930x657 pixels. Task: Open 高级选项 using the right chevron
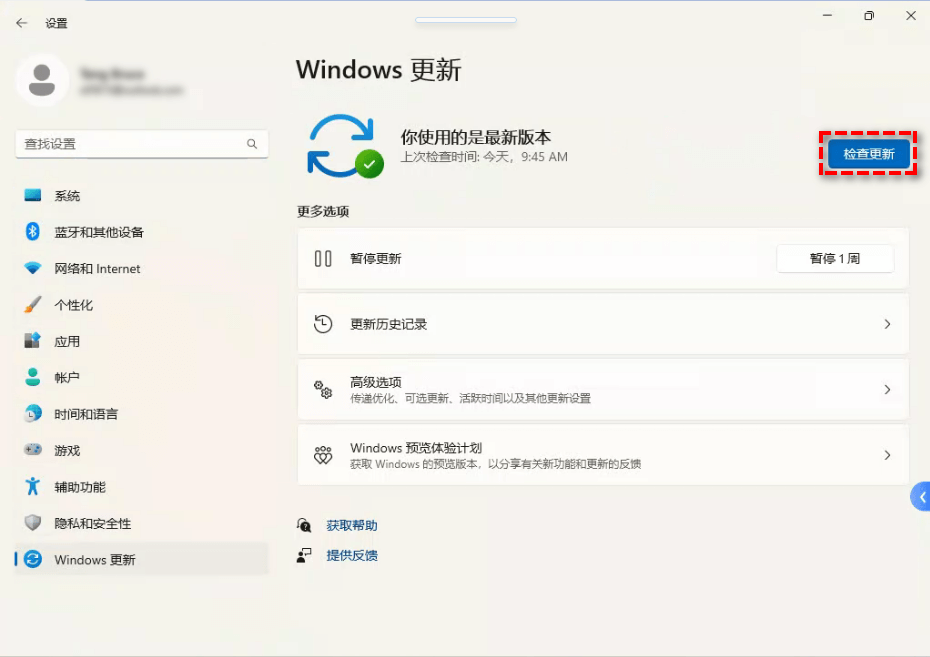(888, 390)
